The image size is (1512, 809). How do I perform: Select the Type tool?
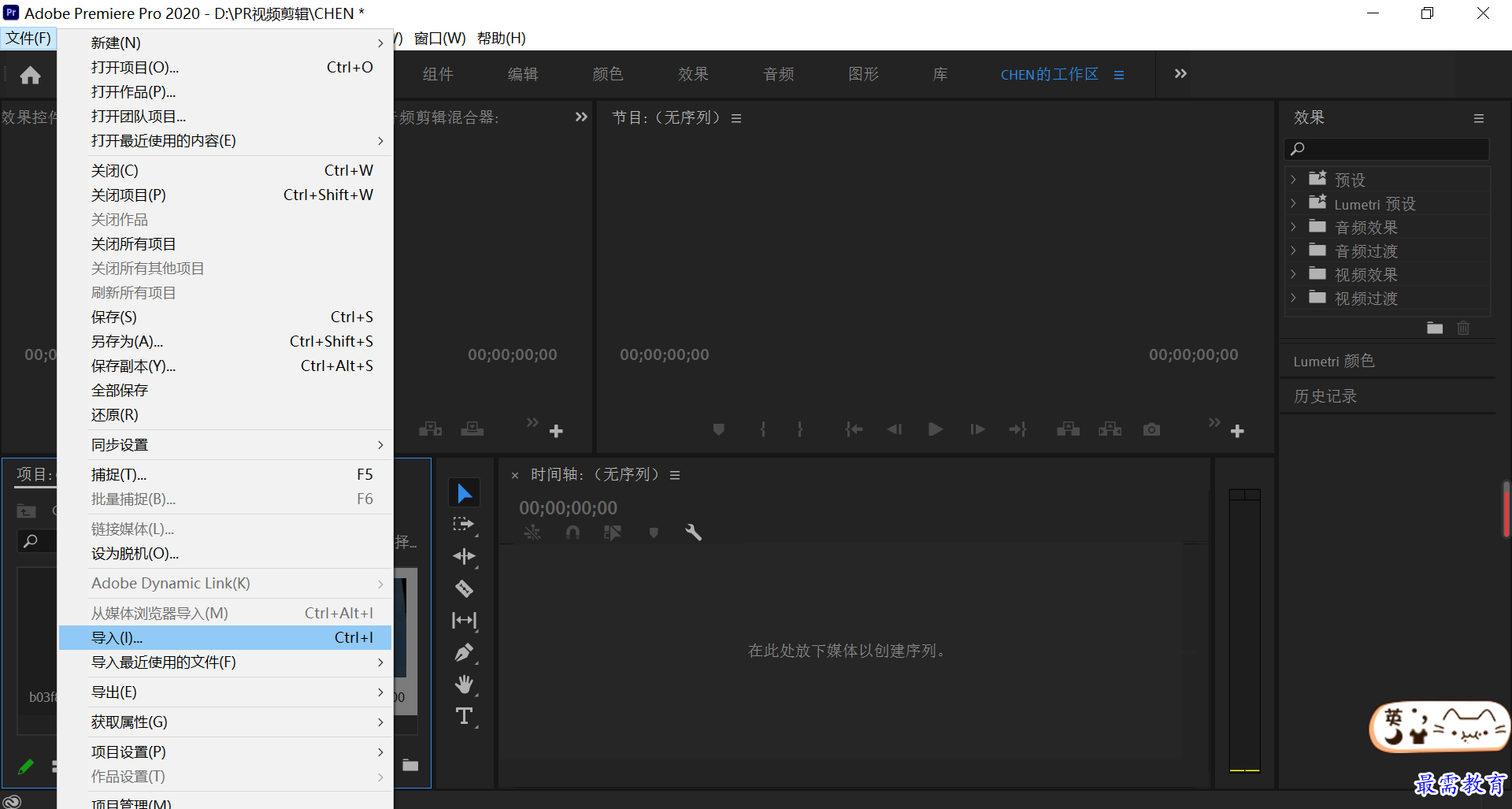464,716
